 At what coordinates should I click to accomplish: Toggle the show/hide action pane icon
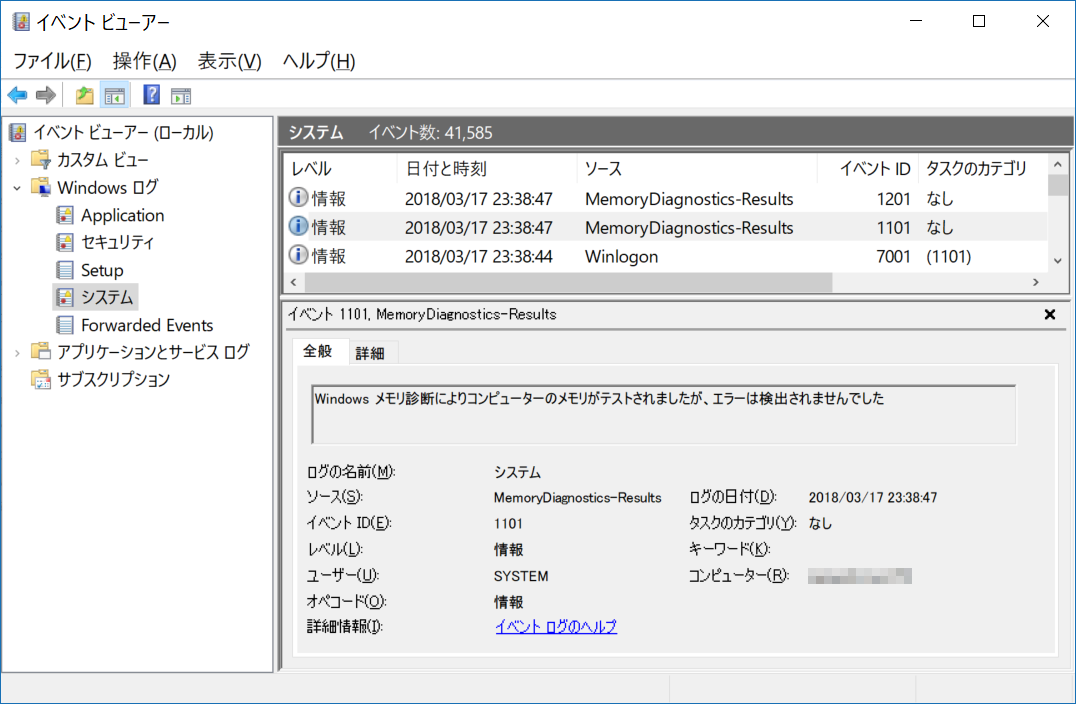pos(181,95)
